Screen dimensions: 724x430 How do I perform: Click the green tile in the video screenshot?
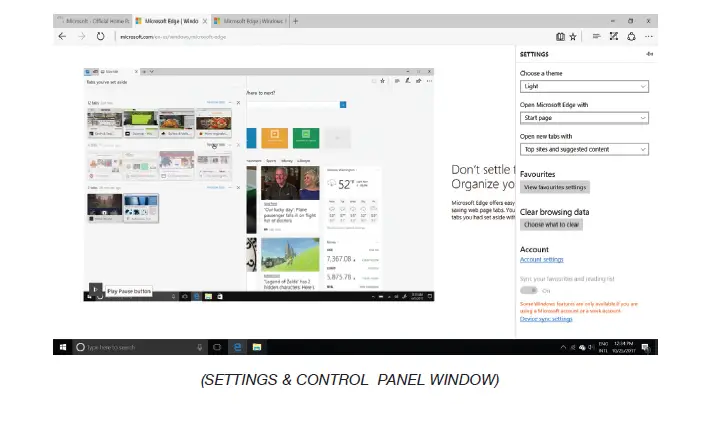pos(306,138)
